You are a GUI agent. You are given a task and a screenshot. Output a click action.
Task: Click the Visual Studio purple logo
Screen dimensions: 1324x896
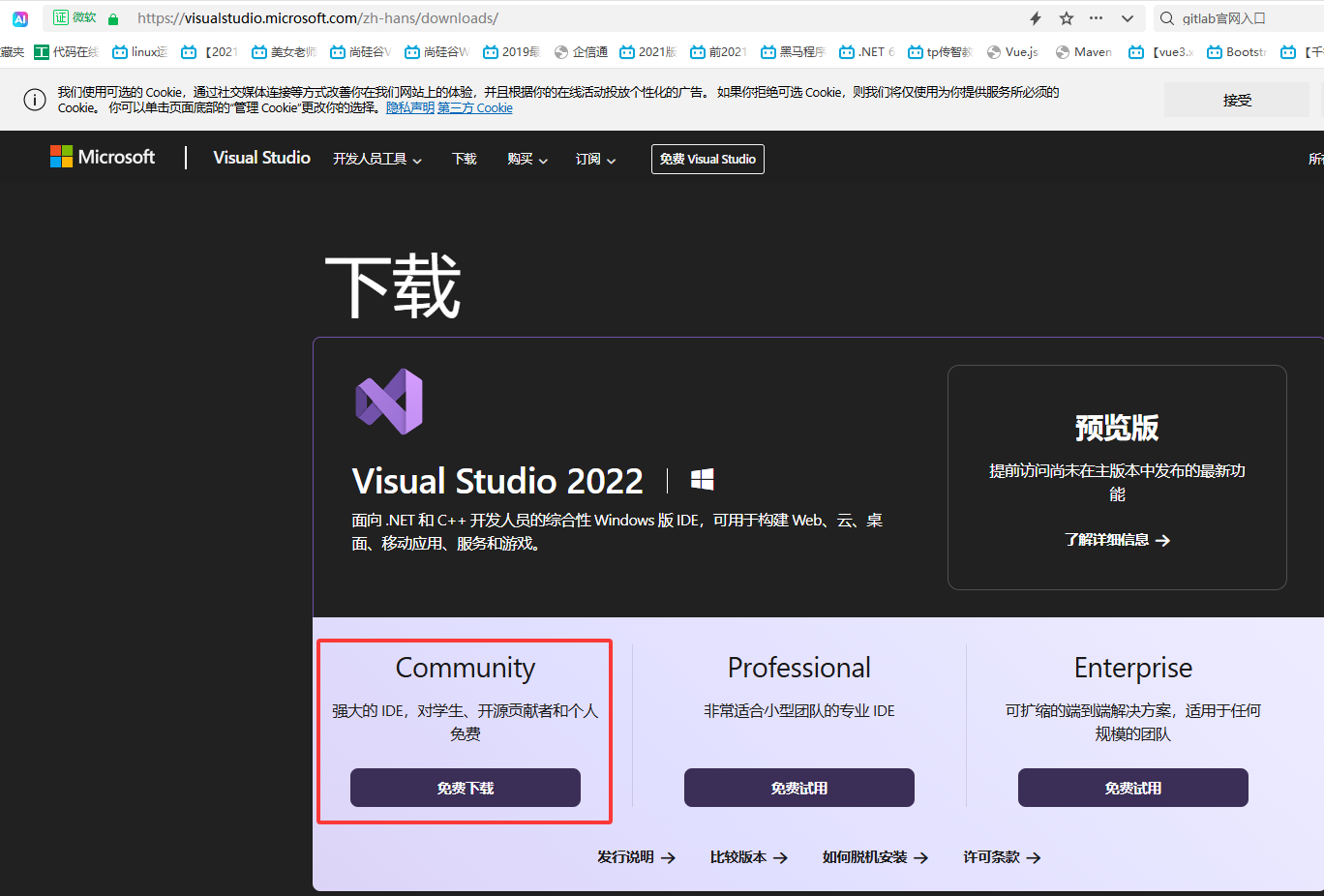pos(389,401)
